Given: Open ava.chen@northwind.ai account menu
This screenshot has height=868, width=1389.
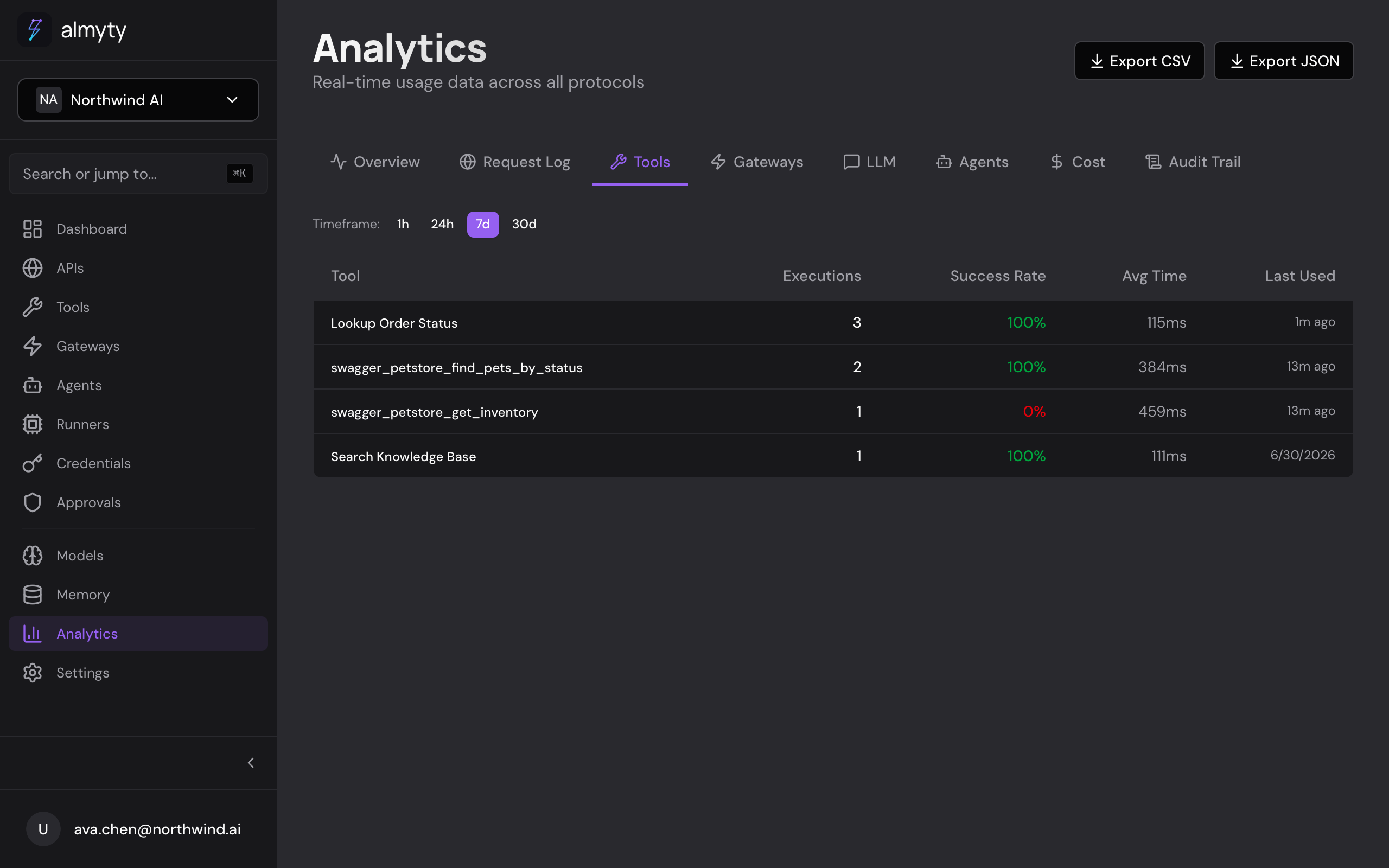Looking at the screenshot, I should coord(138,829).
